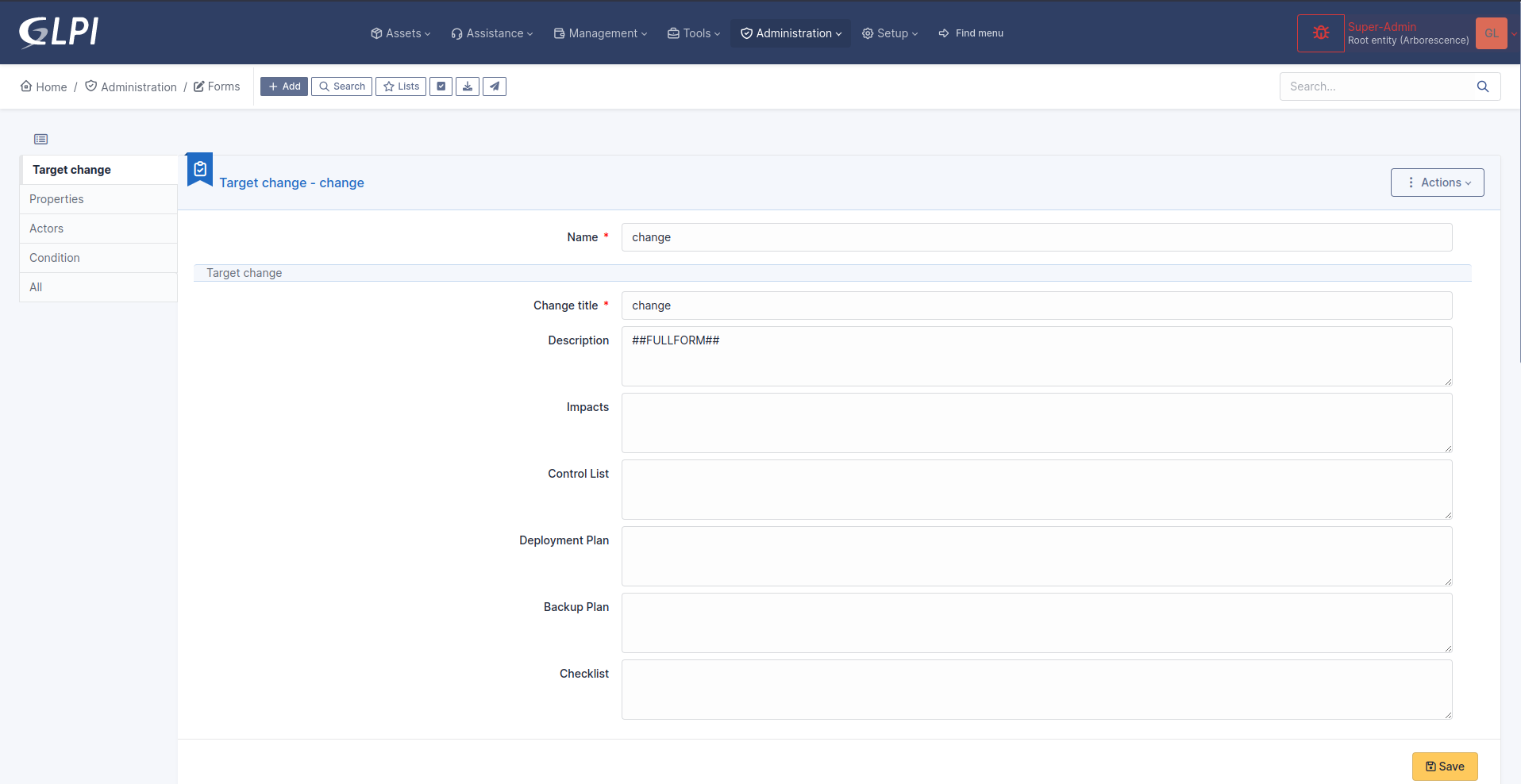Open the Forms breadcrumb link
The height and width of the screenshot is (784, 1521).
coord(224,86)
